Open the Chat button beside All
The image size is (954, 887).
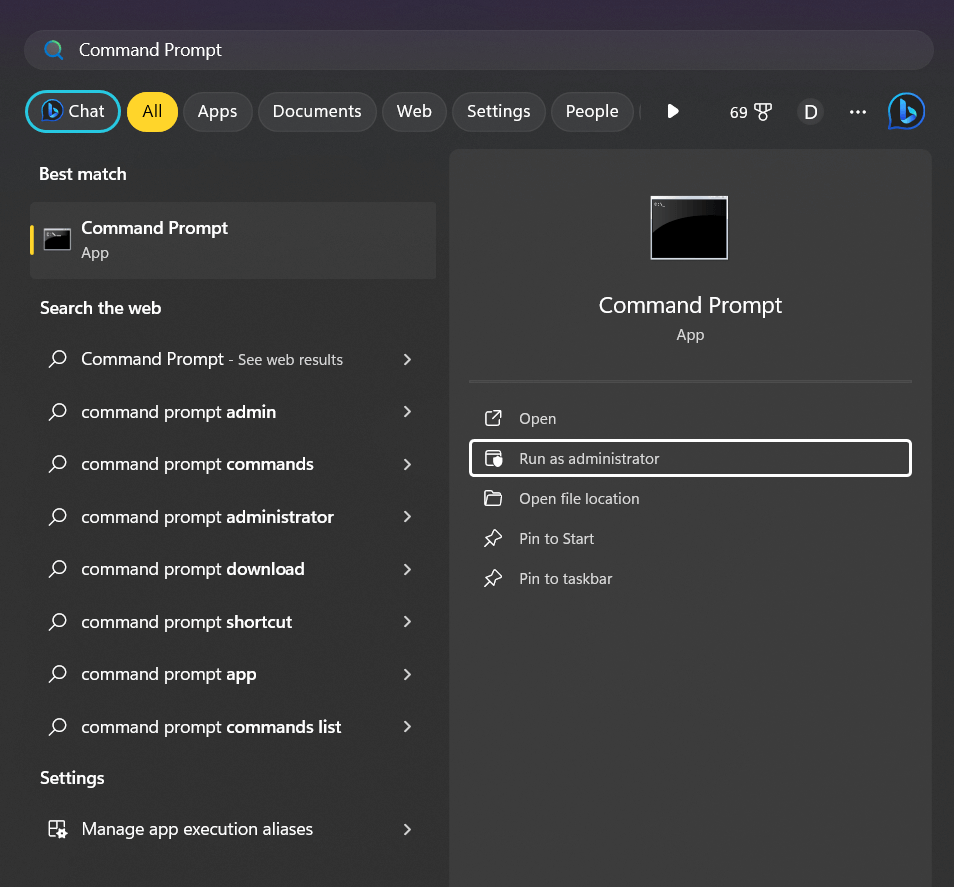[x=73, y=112]
